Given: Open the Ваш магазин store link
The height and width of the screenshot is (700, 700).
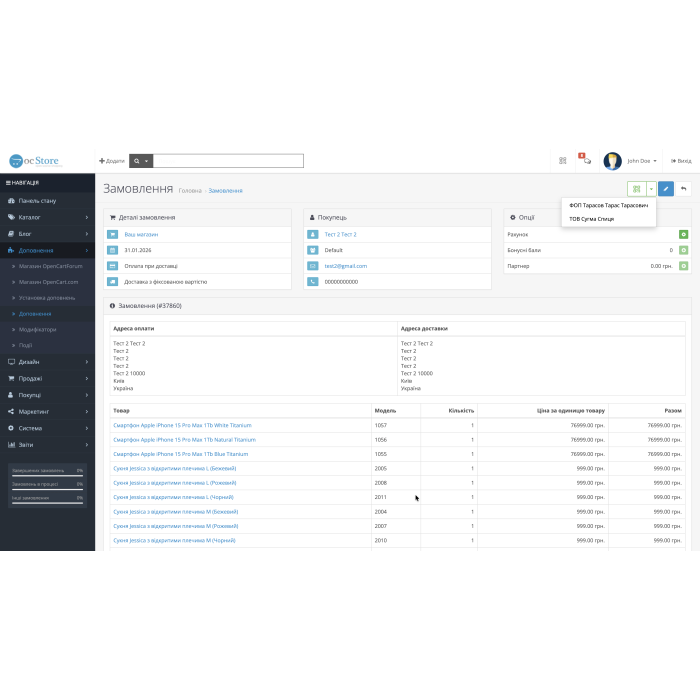Looking at the screenshot, I should [x=141, y=234].
